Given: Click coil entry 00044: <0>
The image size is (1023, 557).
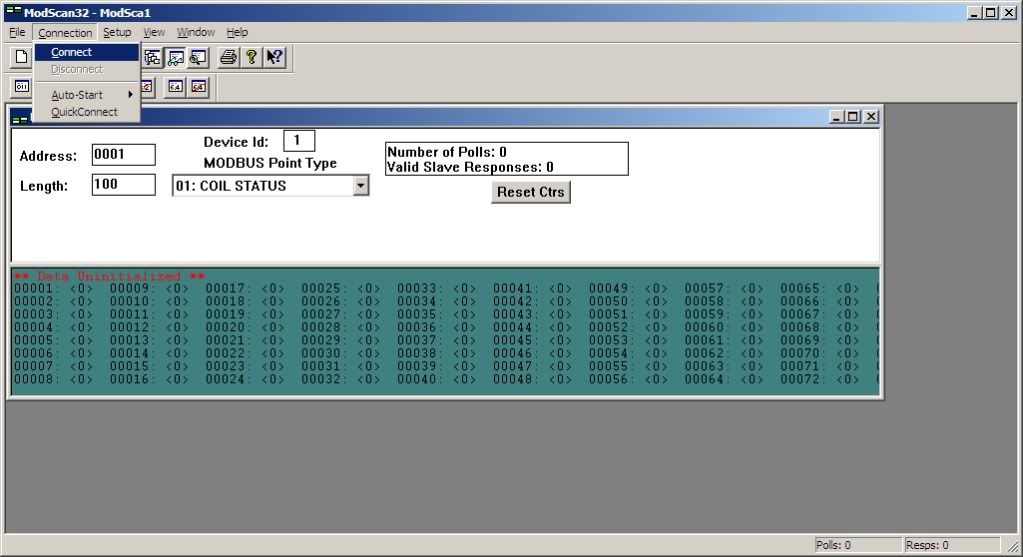Looking at the screenshot, I should pos(532,327).
